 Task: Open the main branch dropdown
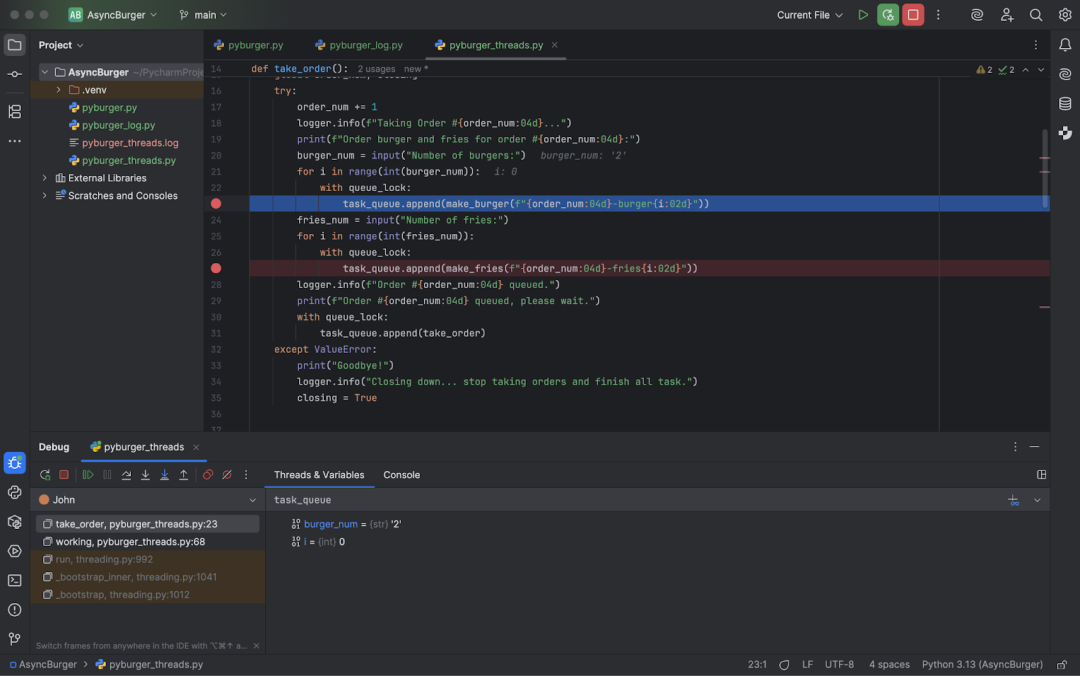(x=203, y=14)
